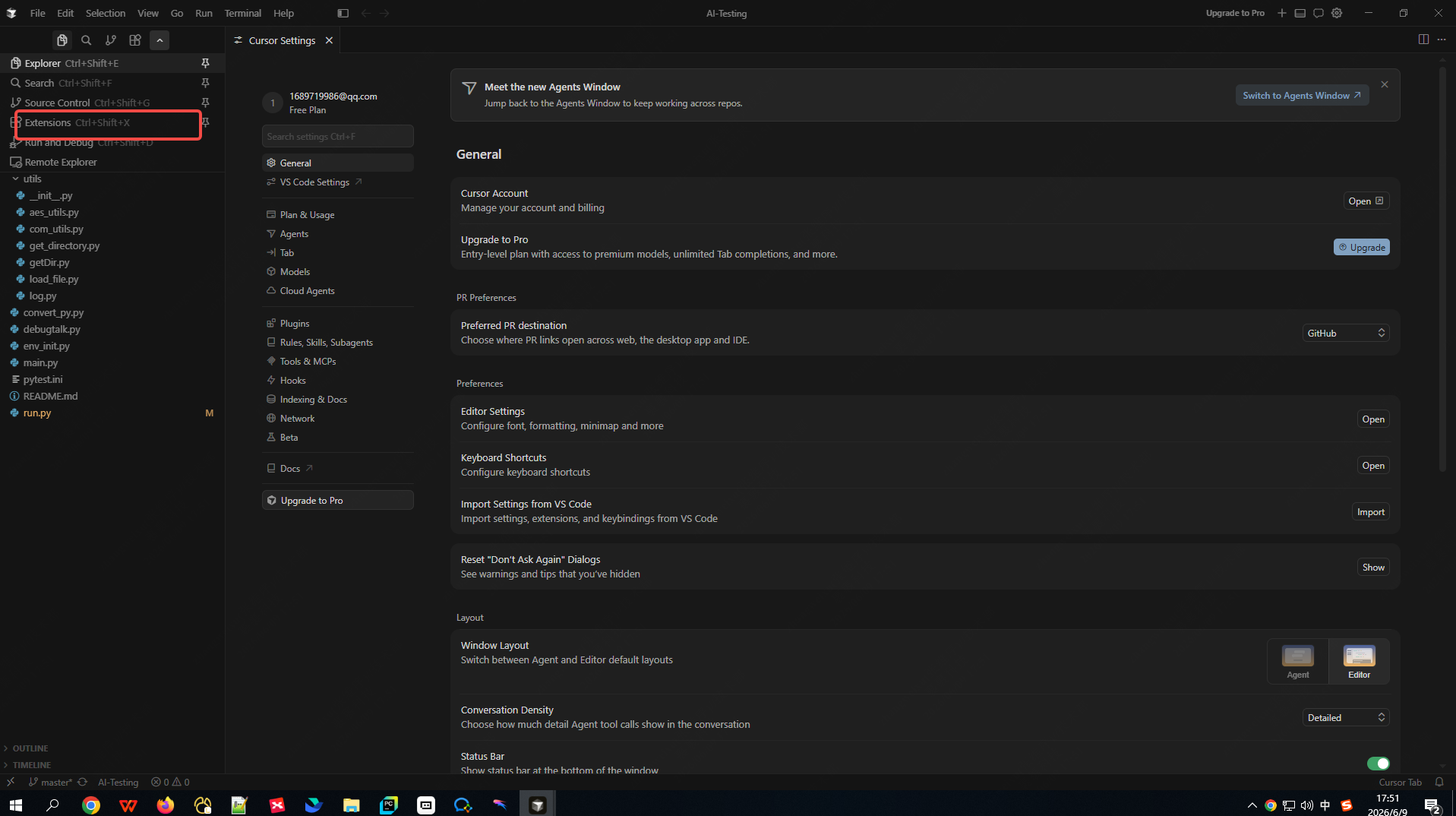Click Import for VS Code settings
Viewport: 1456px width, 816px height.
point(1370,512)
